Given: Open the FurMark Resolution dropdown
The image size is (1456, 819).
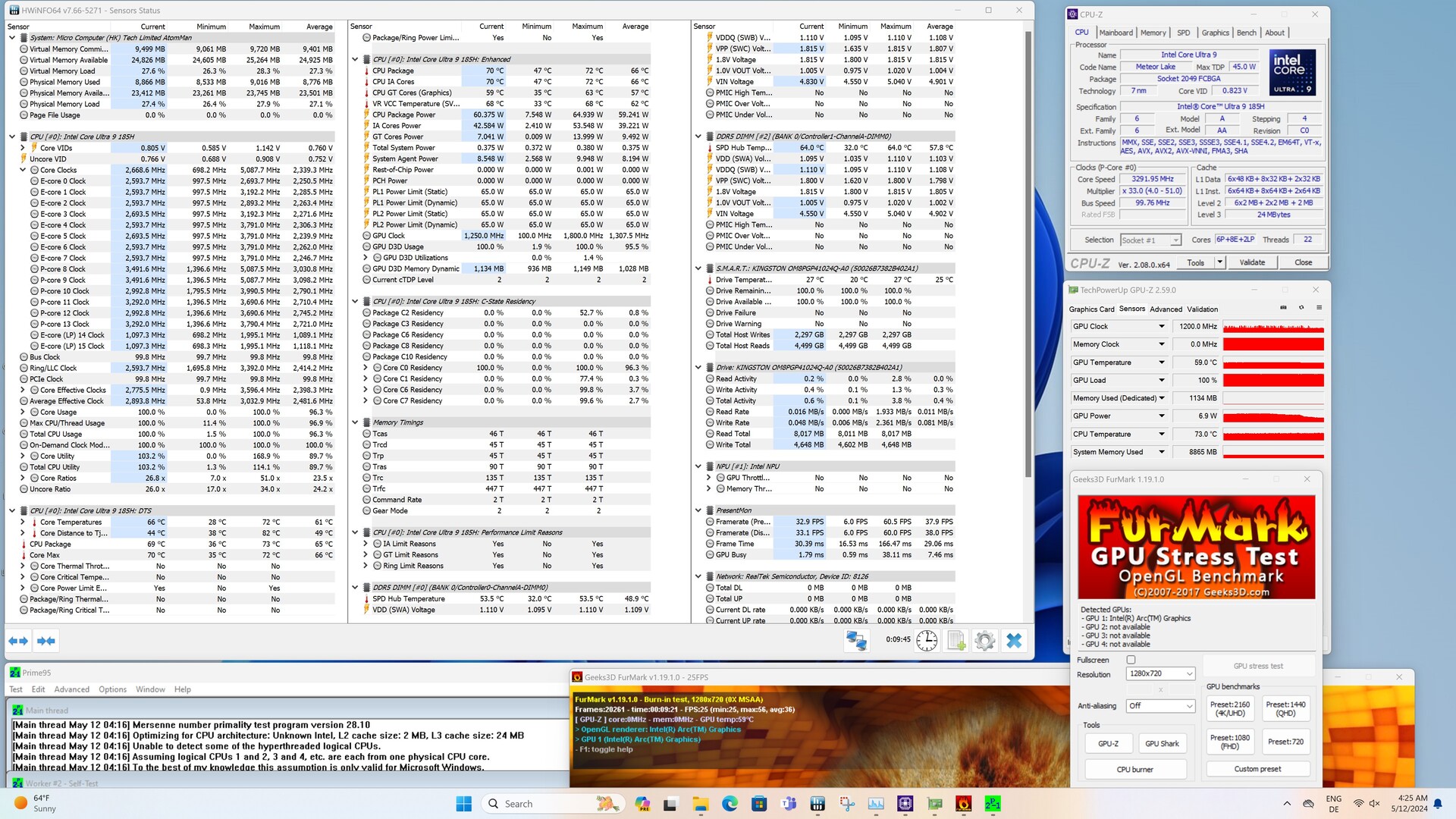Looking at the screenshot, I should click(x=1159, y=673).
